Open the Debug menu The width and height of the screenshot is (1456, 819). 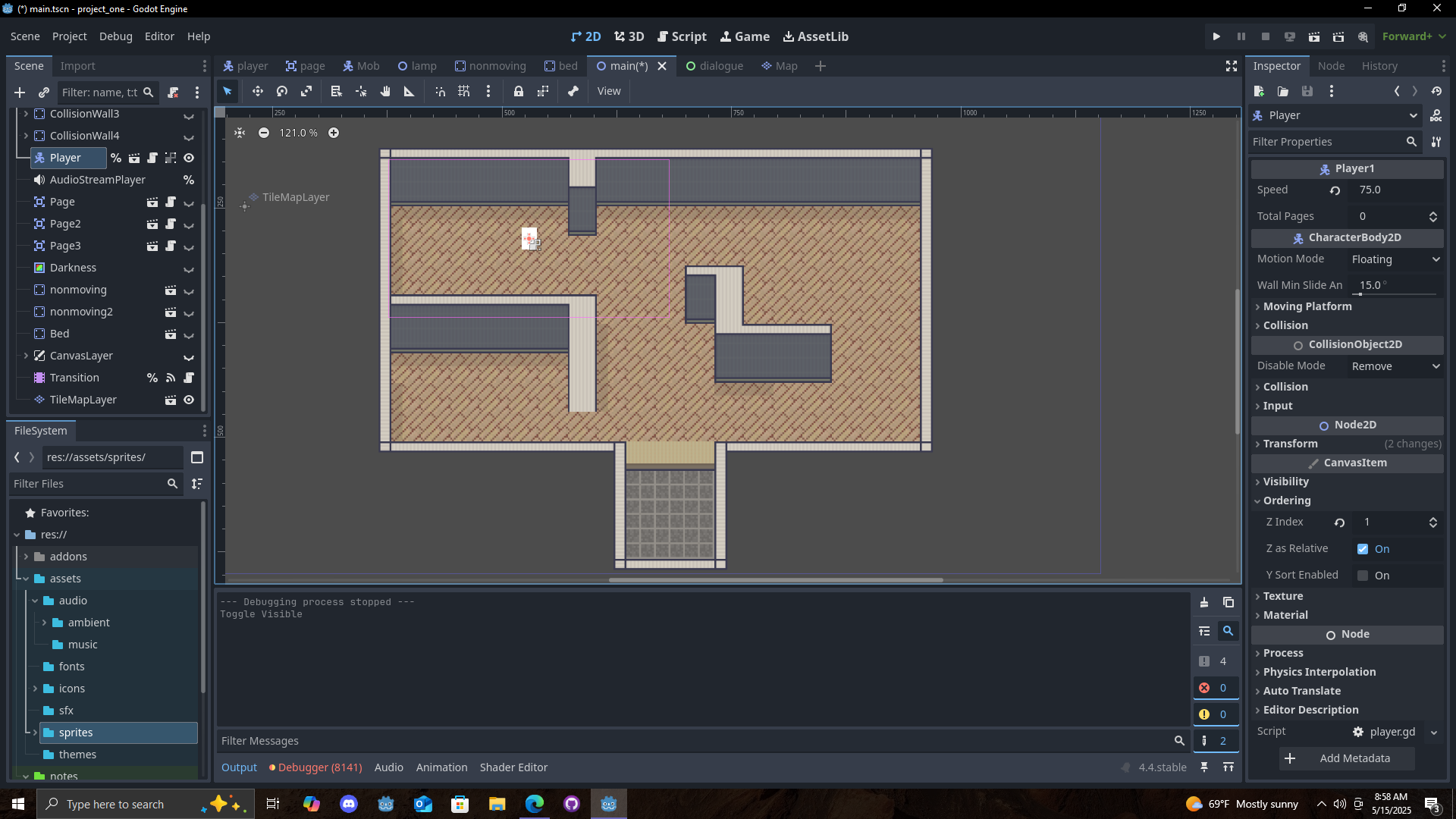(x=115, y=36)
